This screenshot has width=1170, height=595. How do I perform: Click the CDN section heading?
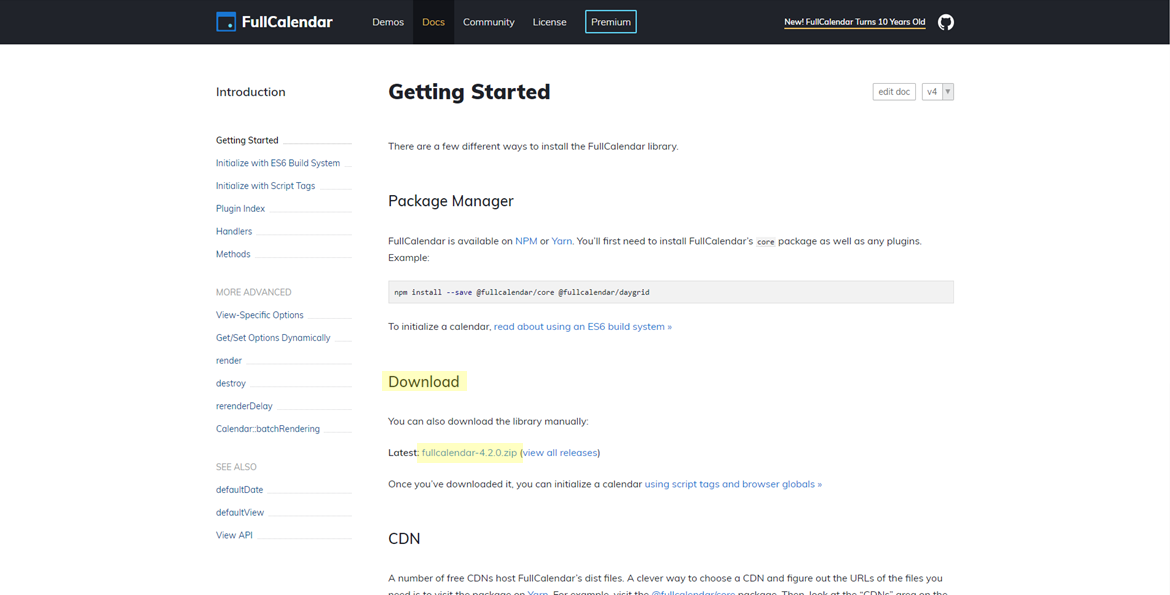pos(404,538)
